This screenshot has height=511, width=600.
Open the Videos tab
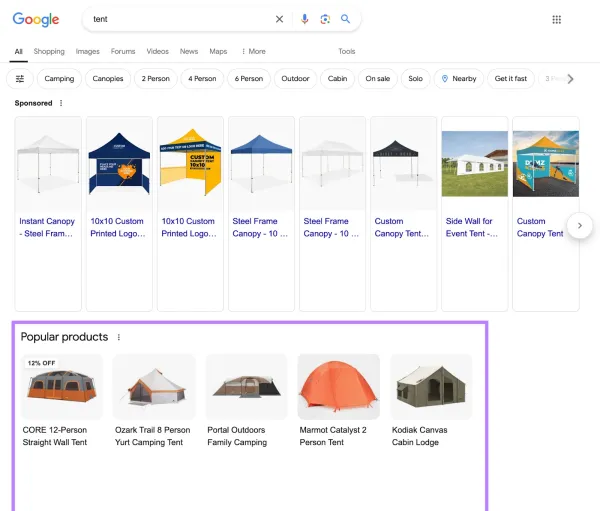[x=158, y=51]
